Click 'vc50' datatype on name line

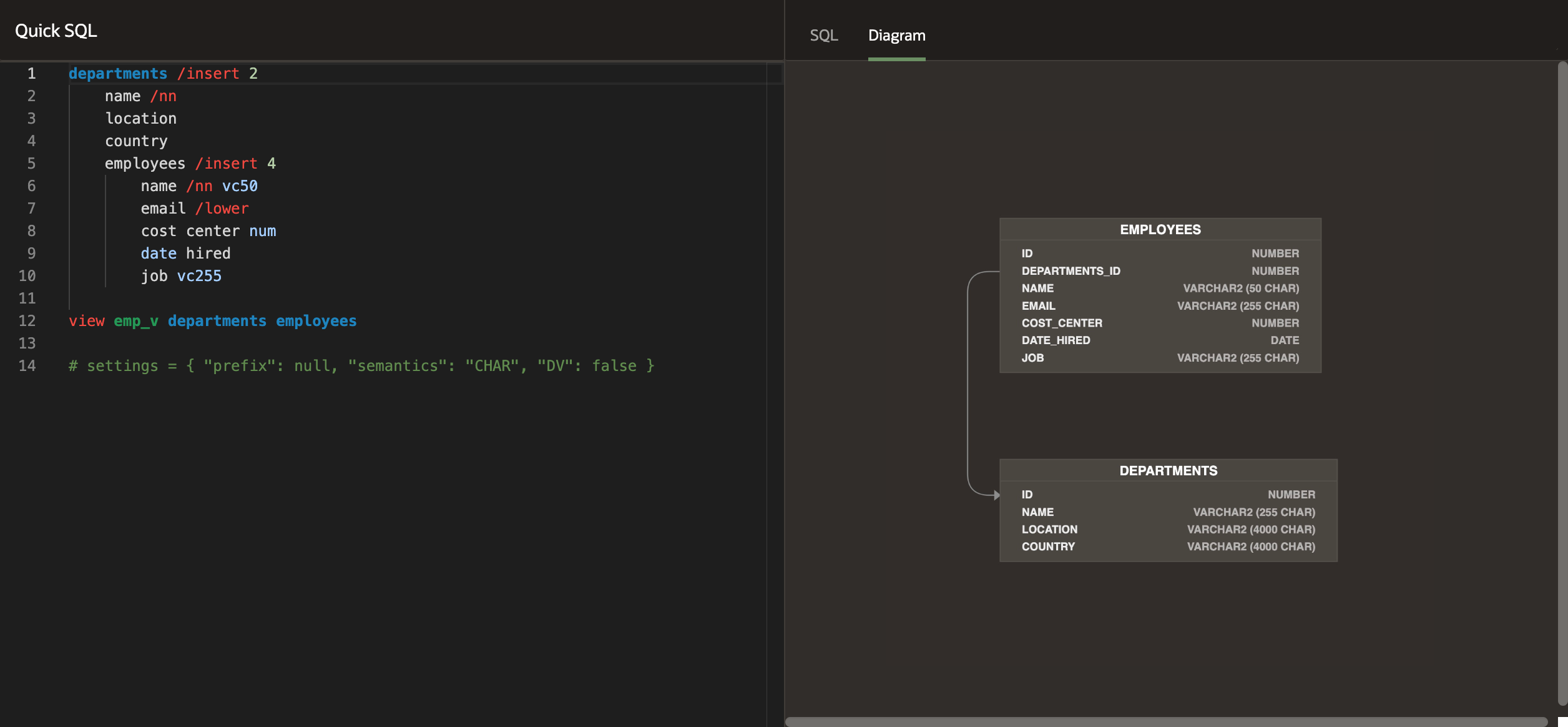pos(240,186)
